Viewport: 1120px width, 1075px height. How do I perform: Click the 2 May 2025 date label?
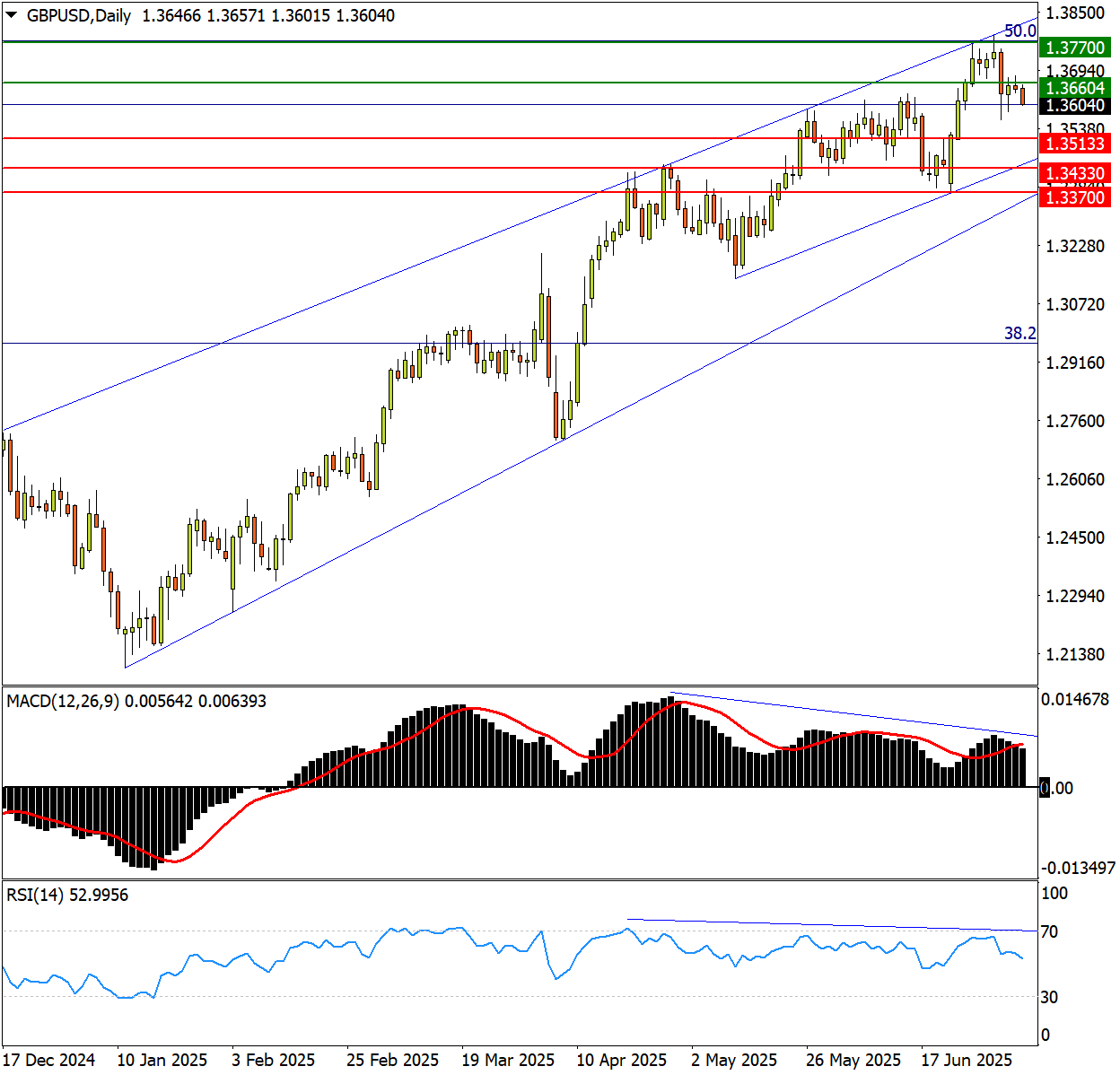tap(734, 1060)
